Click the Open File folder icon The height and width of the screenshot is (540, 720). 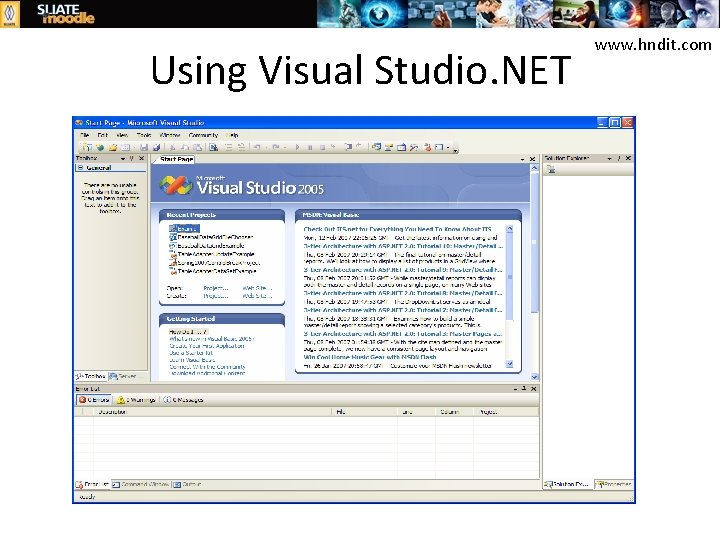point(112,147)
